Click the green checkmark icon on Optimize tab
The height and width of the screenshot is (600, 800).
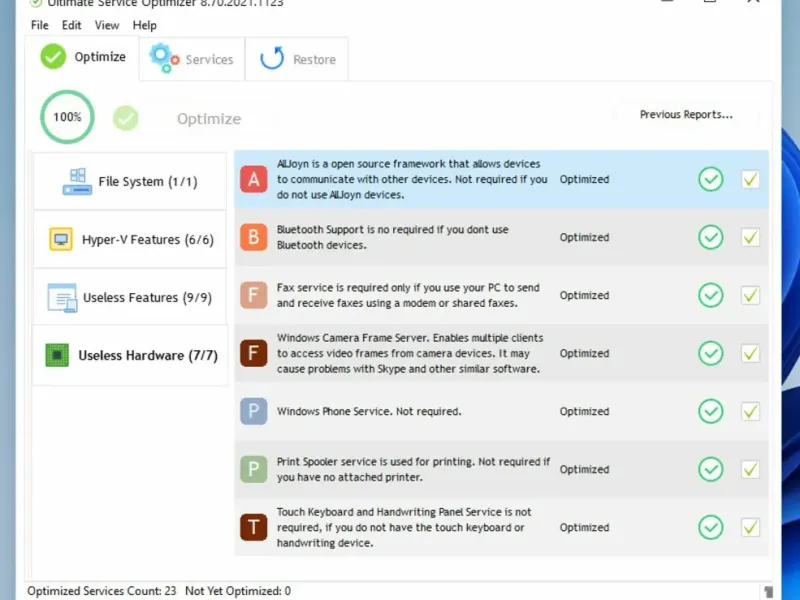coord(53,57)
